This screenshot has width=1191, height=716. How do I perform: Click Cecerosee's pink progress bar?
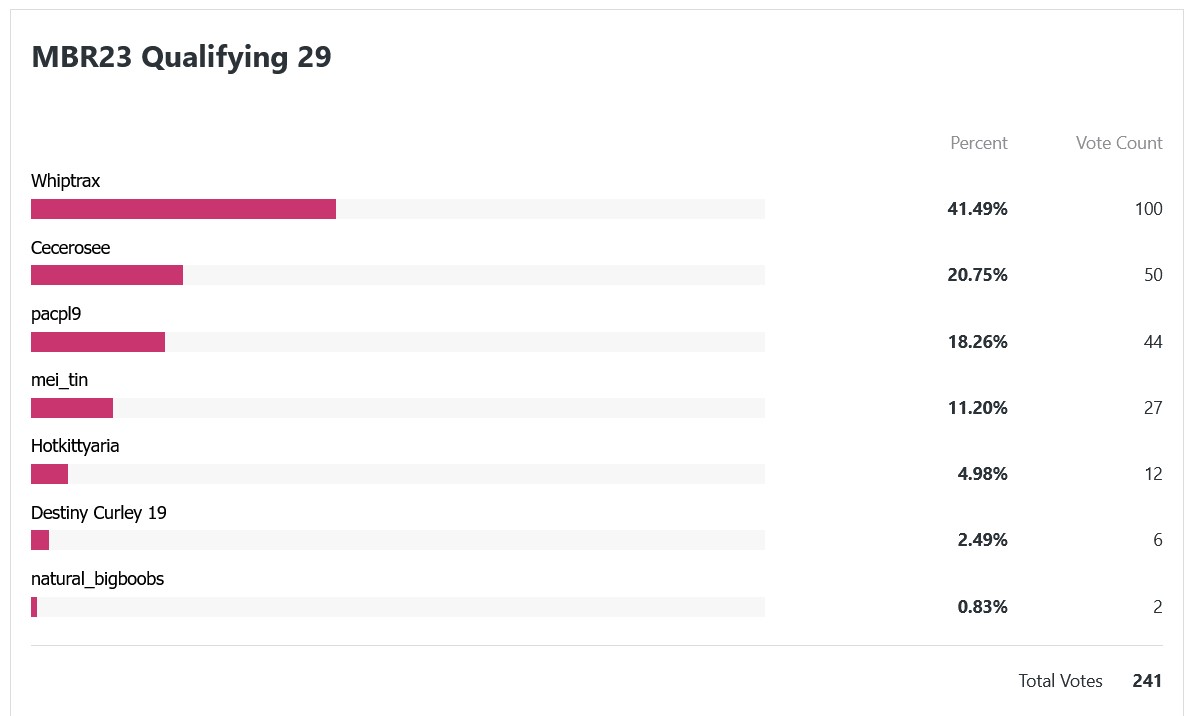[107, 275]
